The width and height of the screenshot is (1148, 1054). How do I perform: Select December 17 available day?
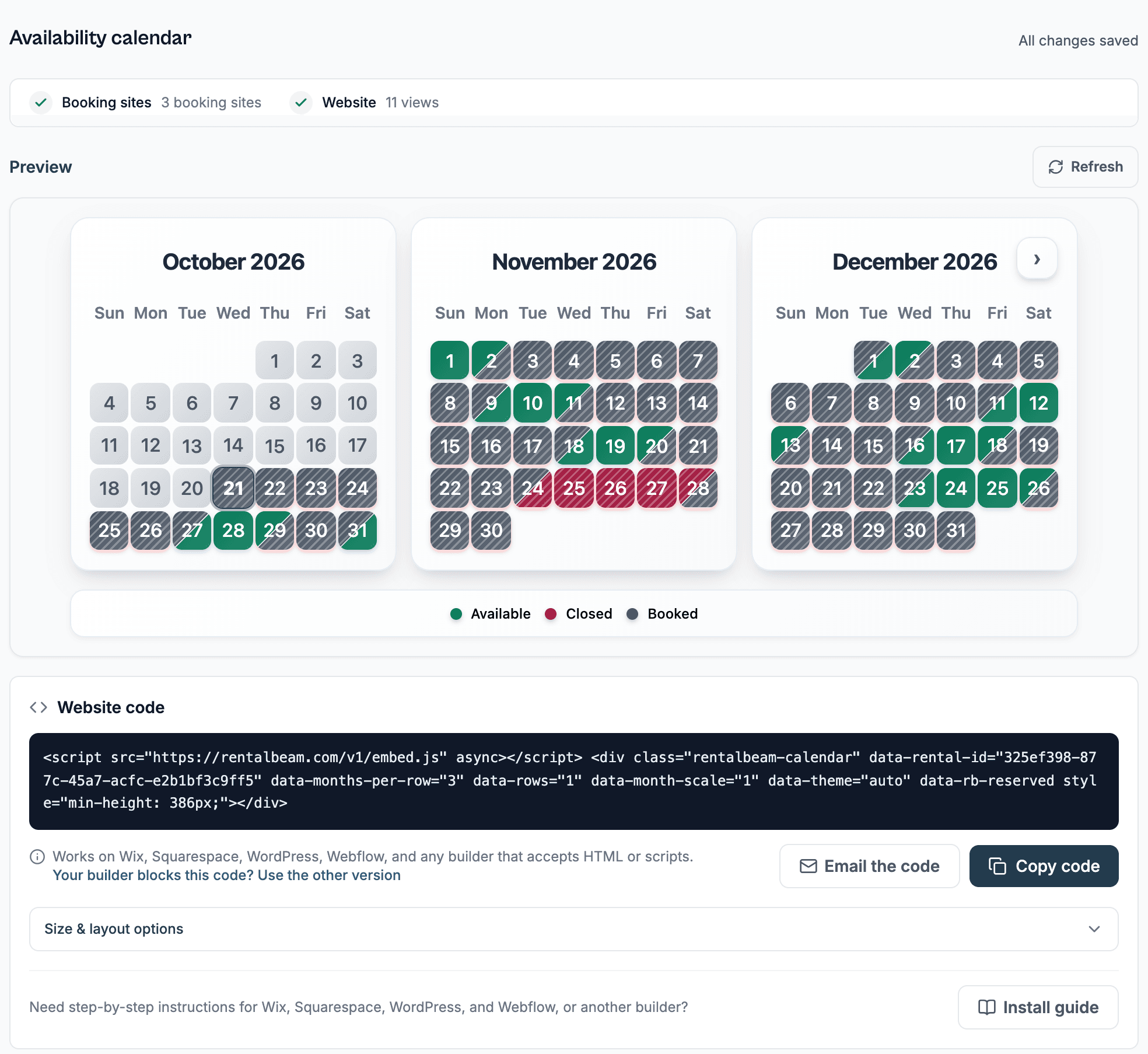[956, 446]
